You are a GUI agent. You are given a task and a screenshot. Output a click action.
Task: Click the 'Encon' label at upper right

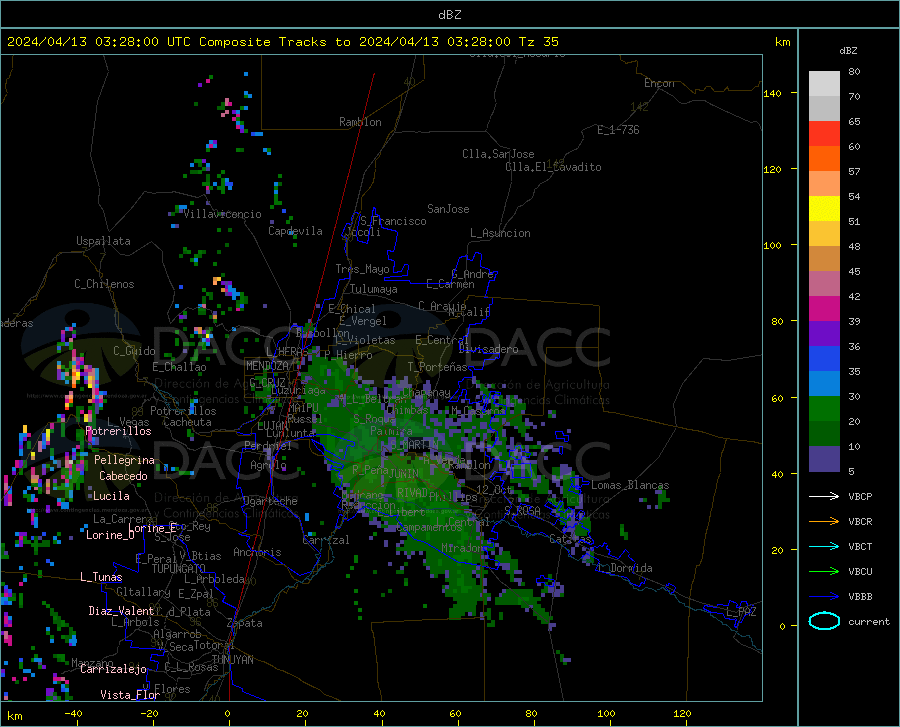659,83
